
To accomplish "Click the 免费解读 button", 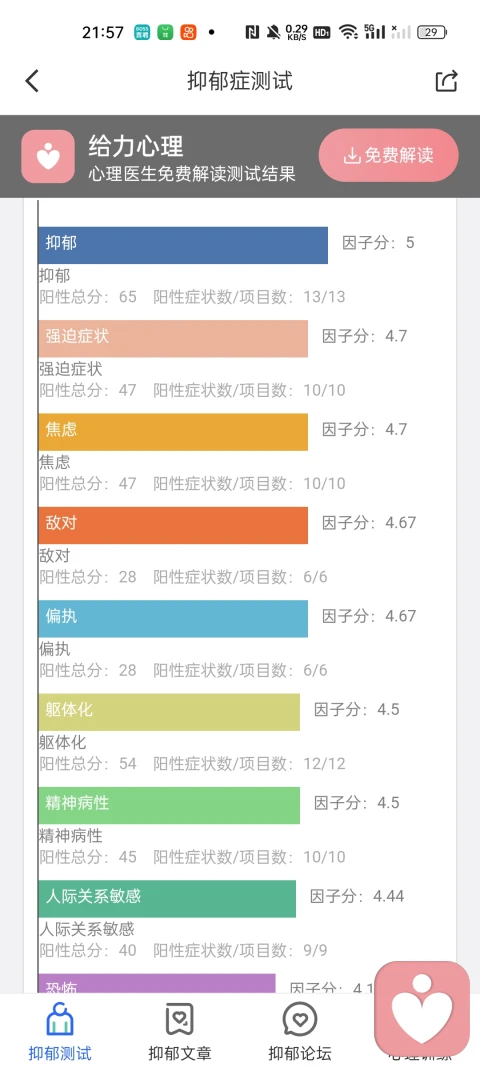I will pyautogui.click(x=389, y=155).
